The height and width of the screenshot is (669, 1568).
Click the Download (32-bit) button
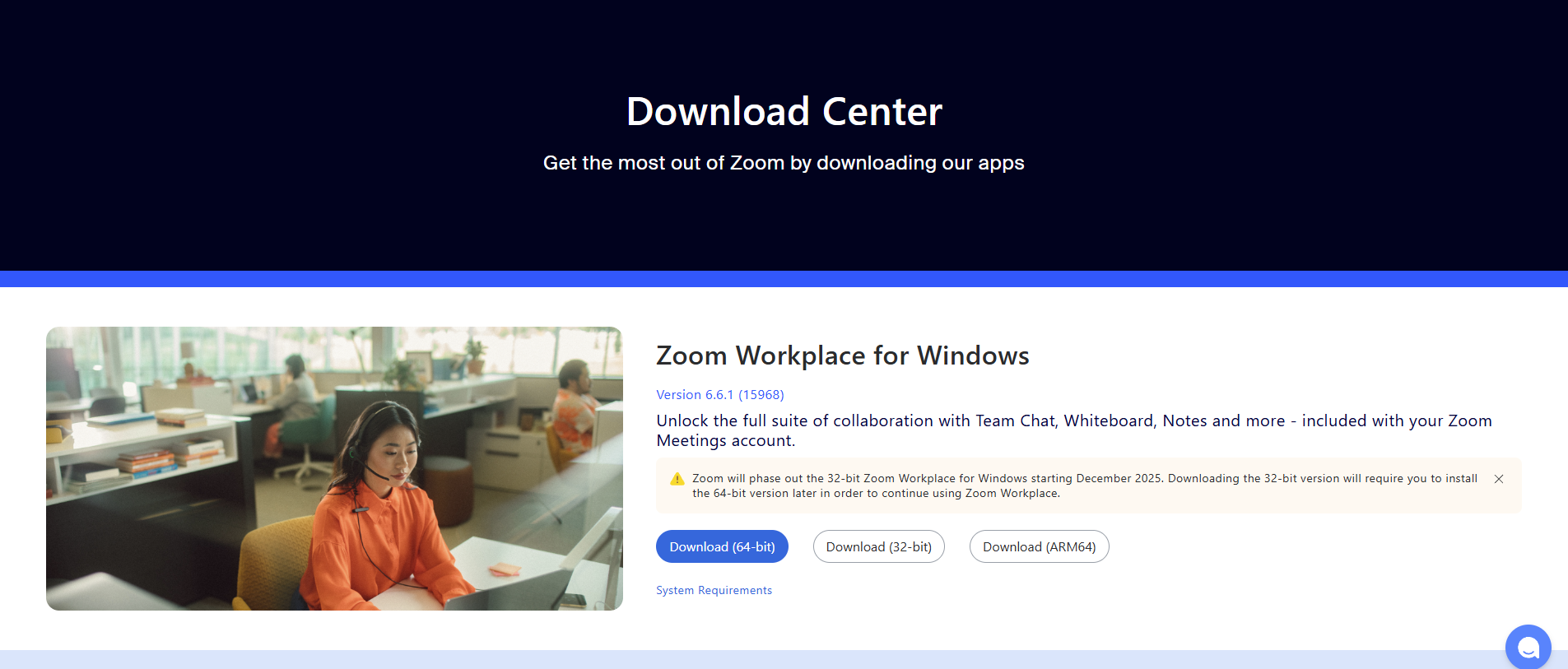[879, 546]
